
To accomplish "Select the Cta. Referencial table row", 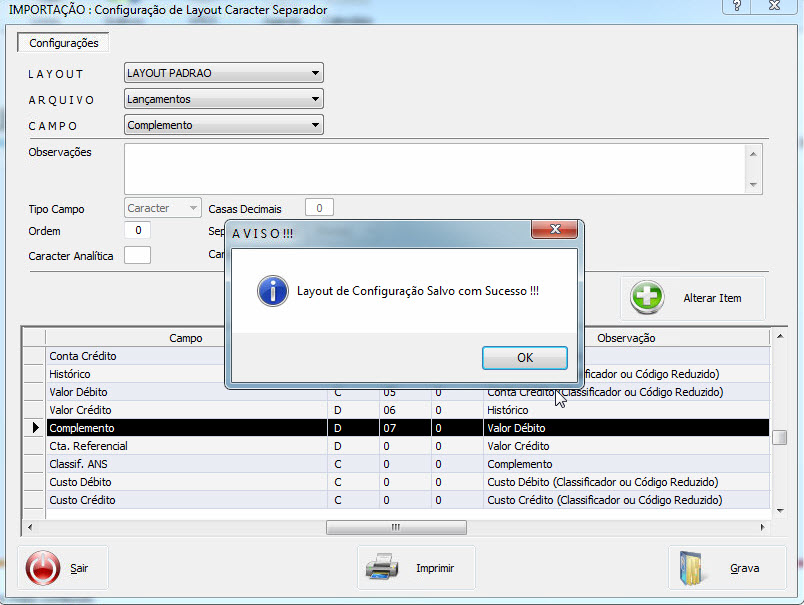I will pyautogui.click(x=185, y=446).
